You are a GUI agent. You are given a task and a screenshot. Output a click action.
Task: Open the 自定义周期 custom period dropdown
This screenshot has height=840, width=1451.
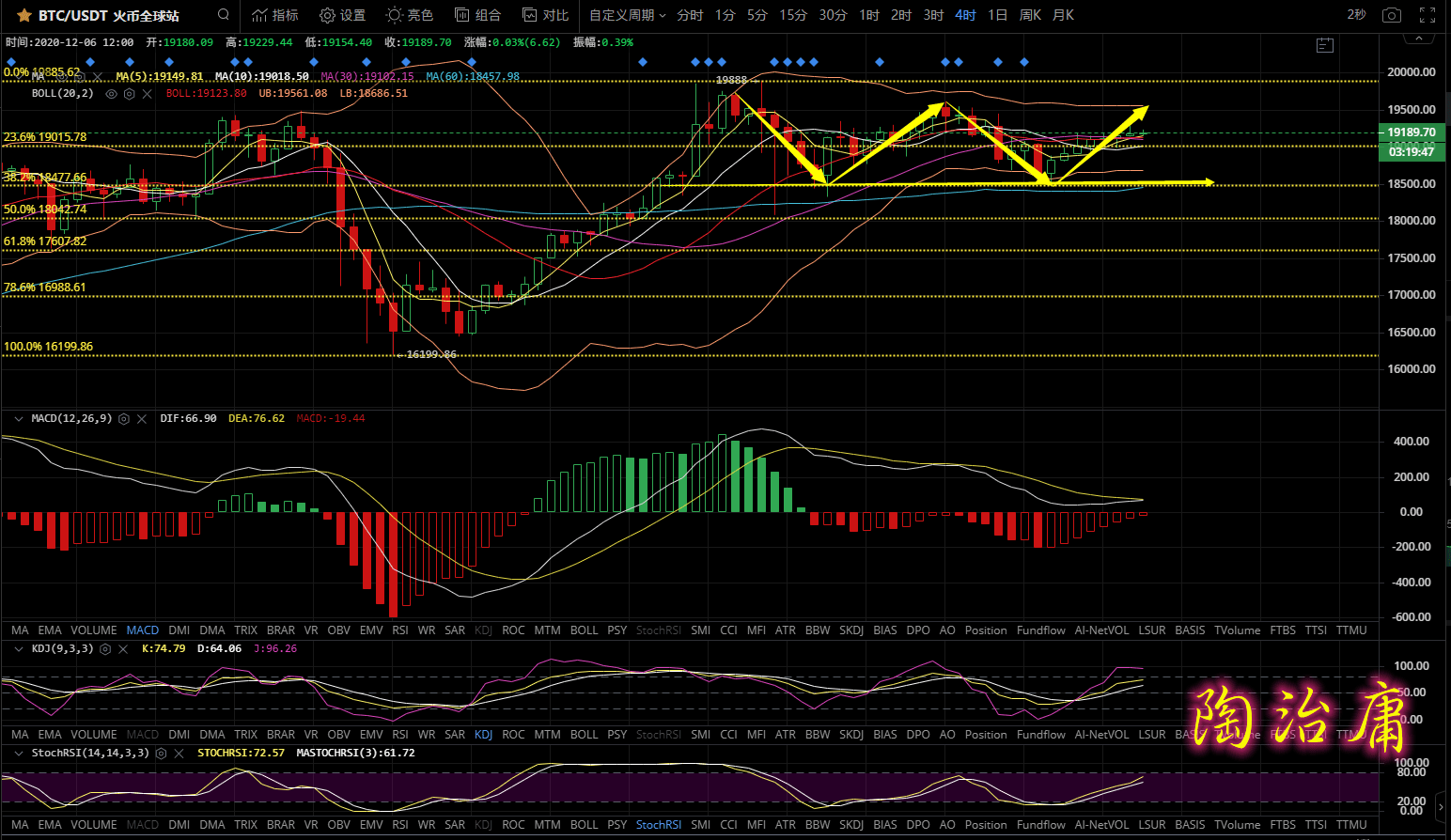[x=627, y=15]
